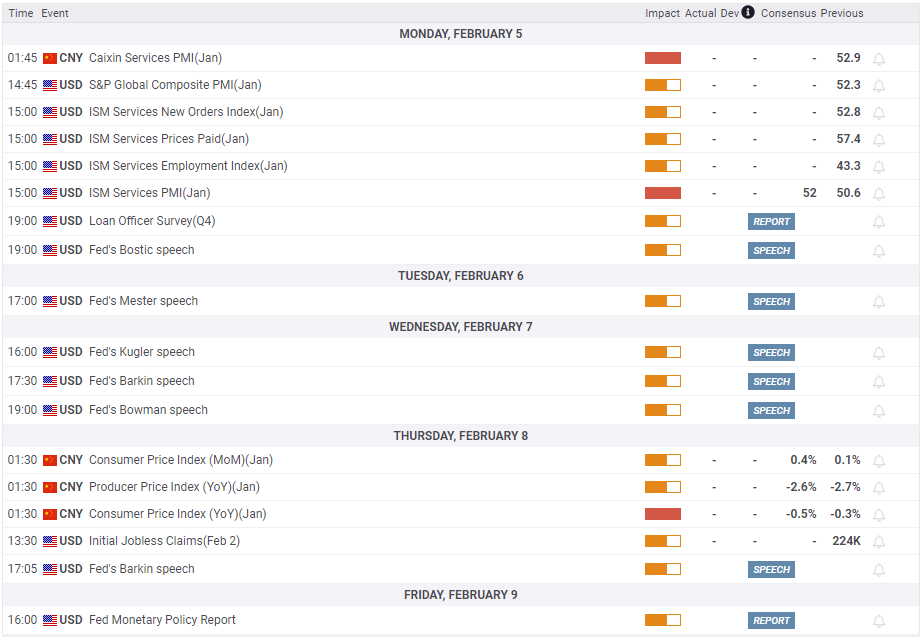This screenshot has height=637, width=922.
Task: Enable bell alert for ISM Services Prices Paid
Action: [878, 139]
